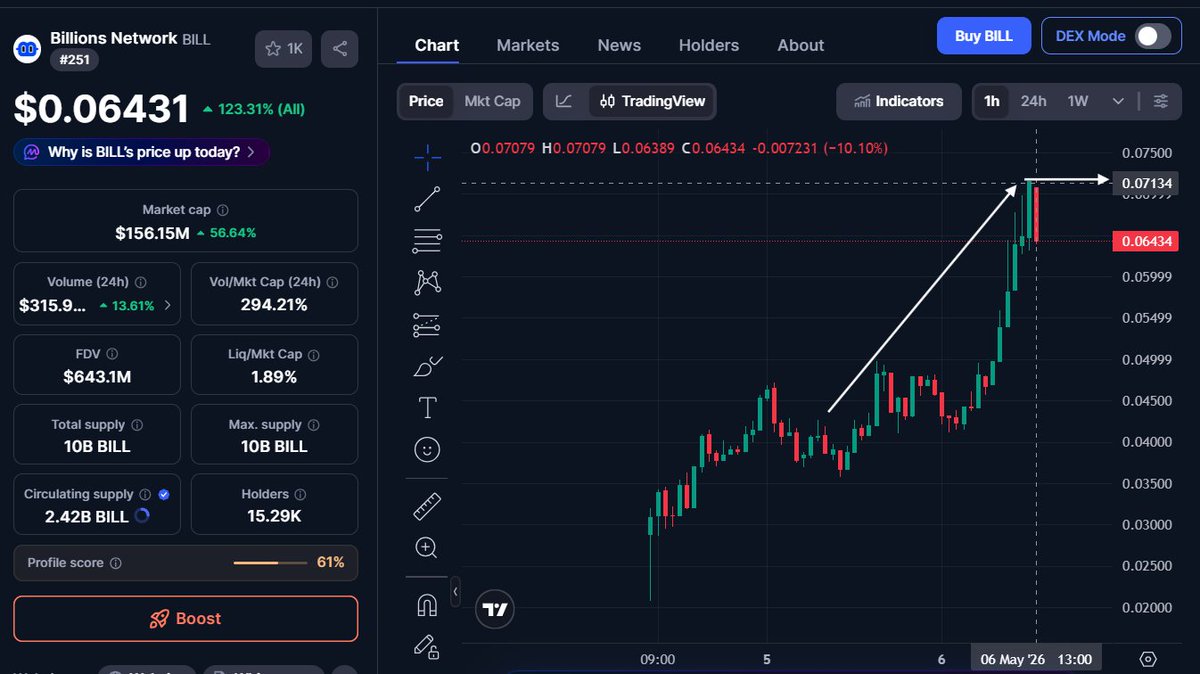Click the circulating supply progress ring
Image resolution: width=1200 pixels, height=674 pixels.
pos(141,516)
